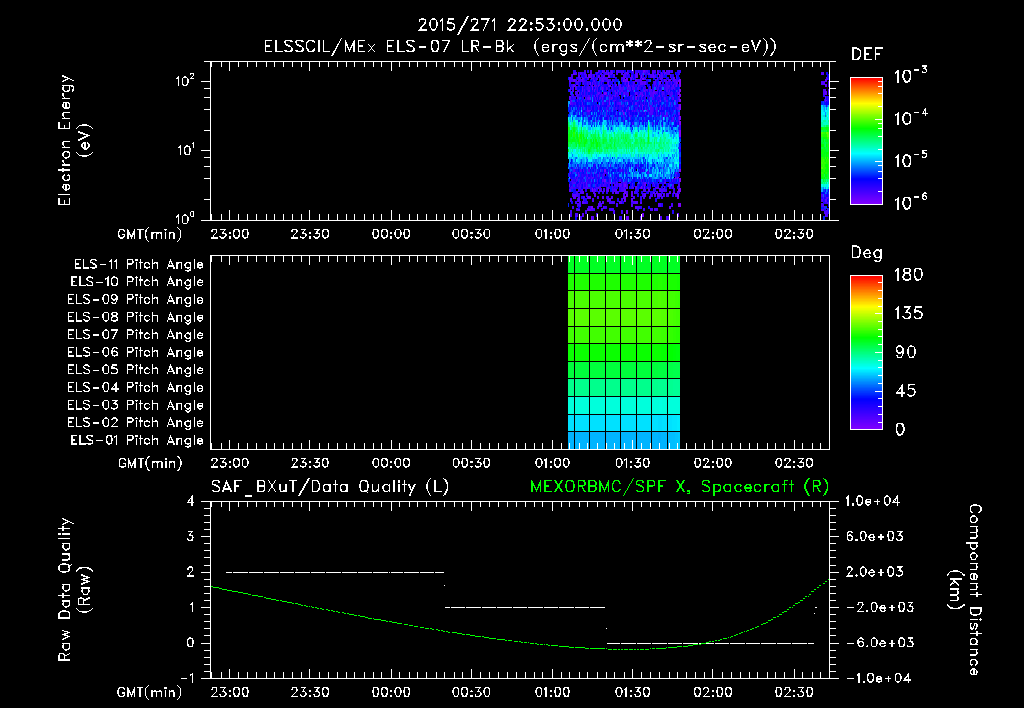Image resolution: width=1024 pixels, height=708 pixels.
Task: Click the 23:30 tick label under bottom plot
Action: point(310,692)
